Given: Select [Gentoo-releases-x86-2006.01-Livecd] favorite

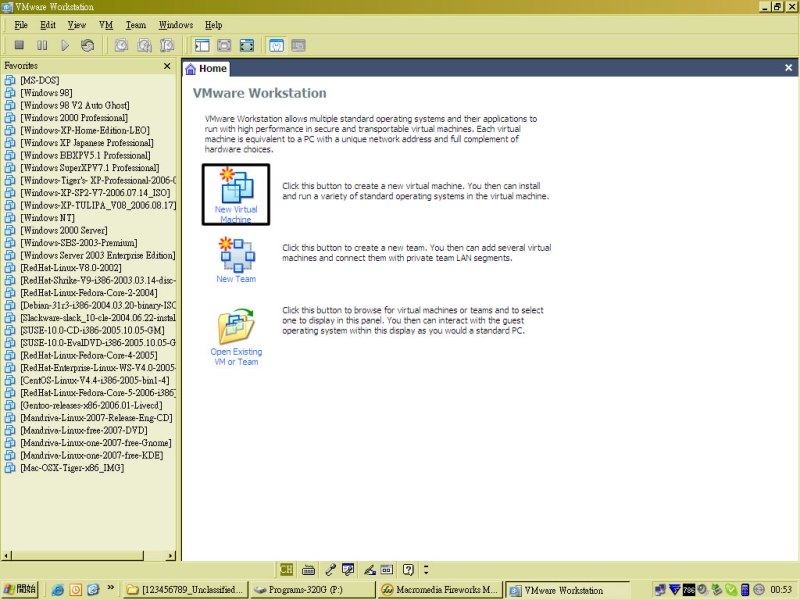Looking at the screenshot, I should point(91,405).
